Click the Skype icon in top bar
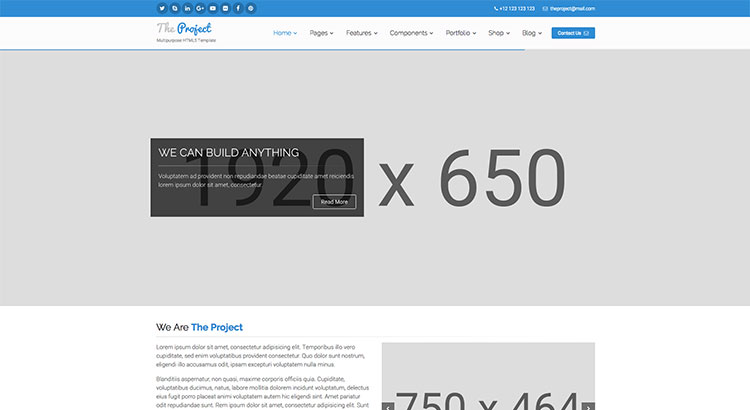Screen dimensions: 750x410 pyautogui.click(x=175, y=8)
